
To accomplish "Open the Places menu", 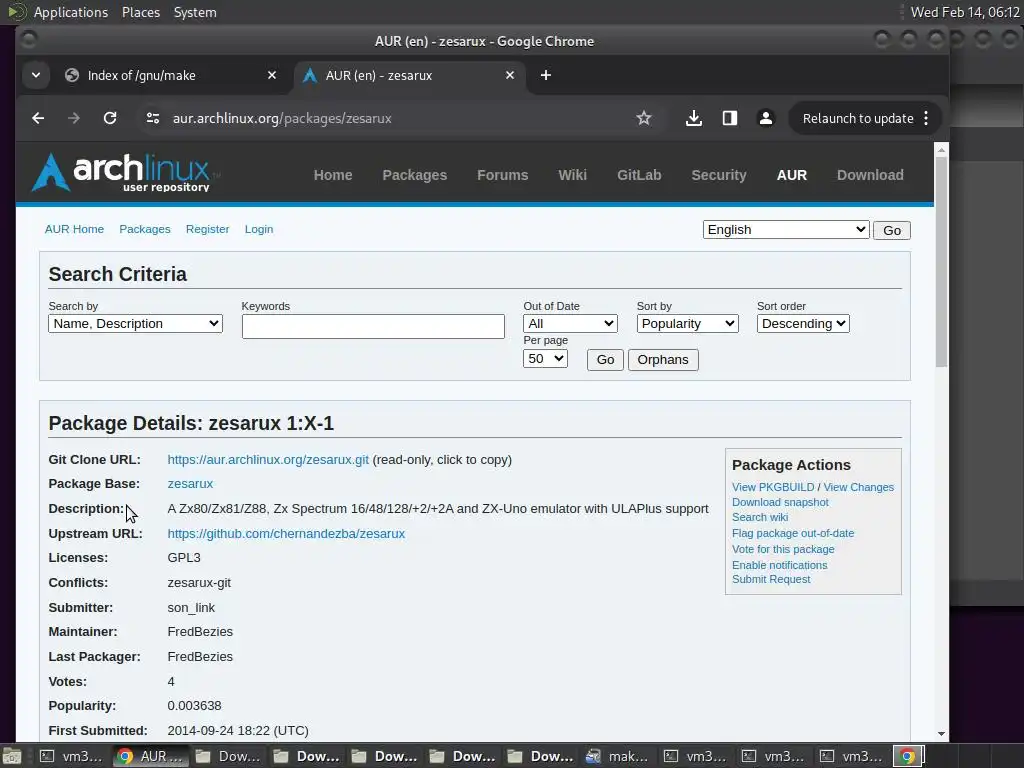I will [x=141, y=12].
